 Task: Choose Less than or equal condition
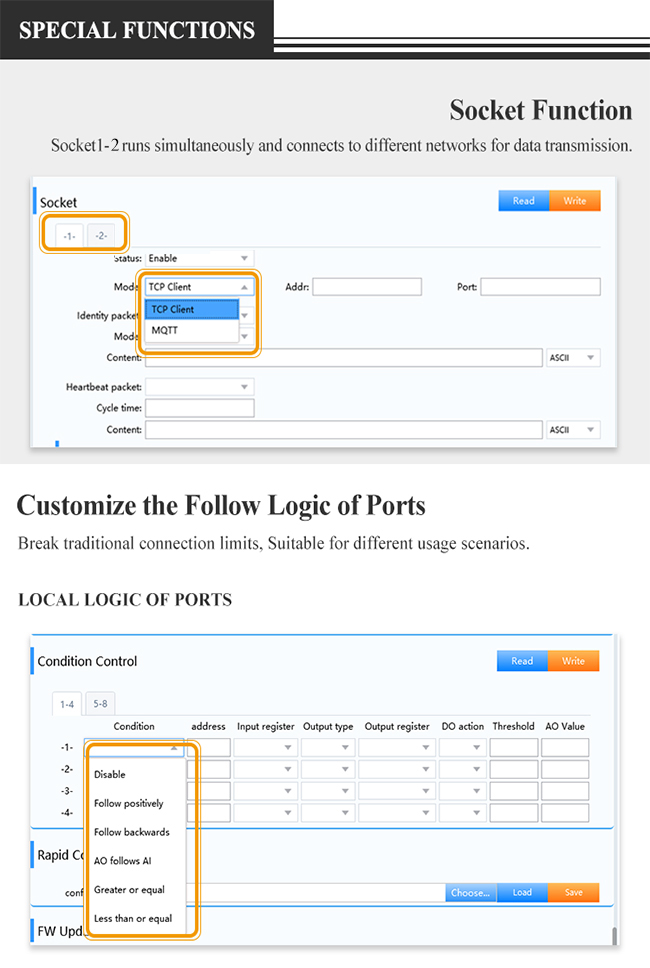point(133,919)
